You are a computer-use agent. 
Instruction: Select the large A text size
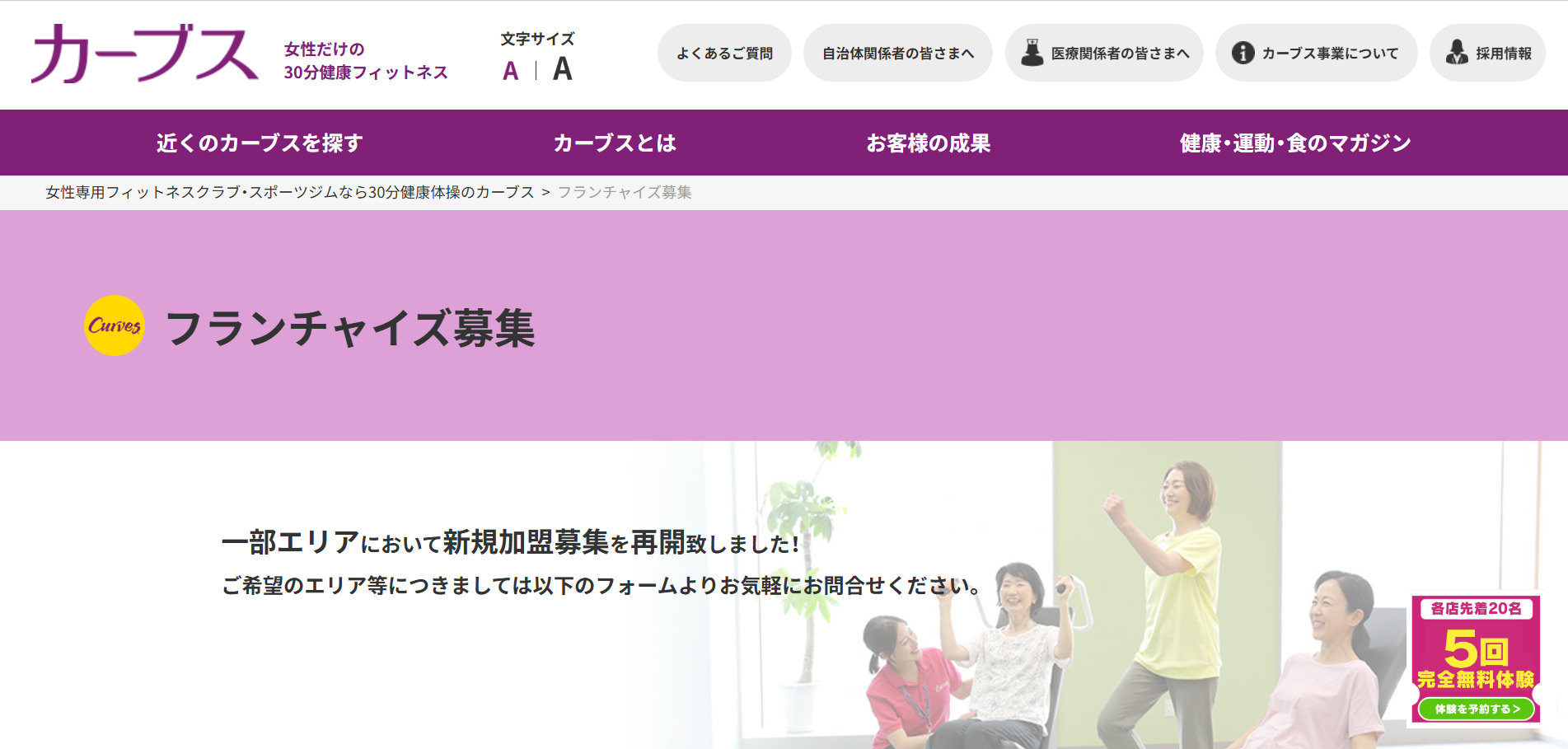pyautogui.click(x=562, y=69)
